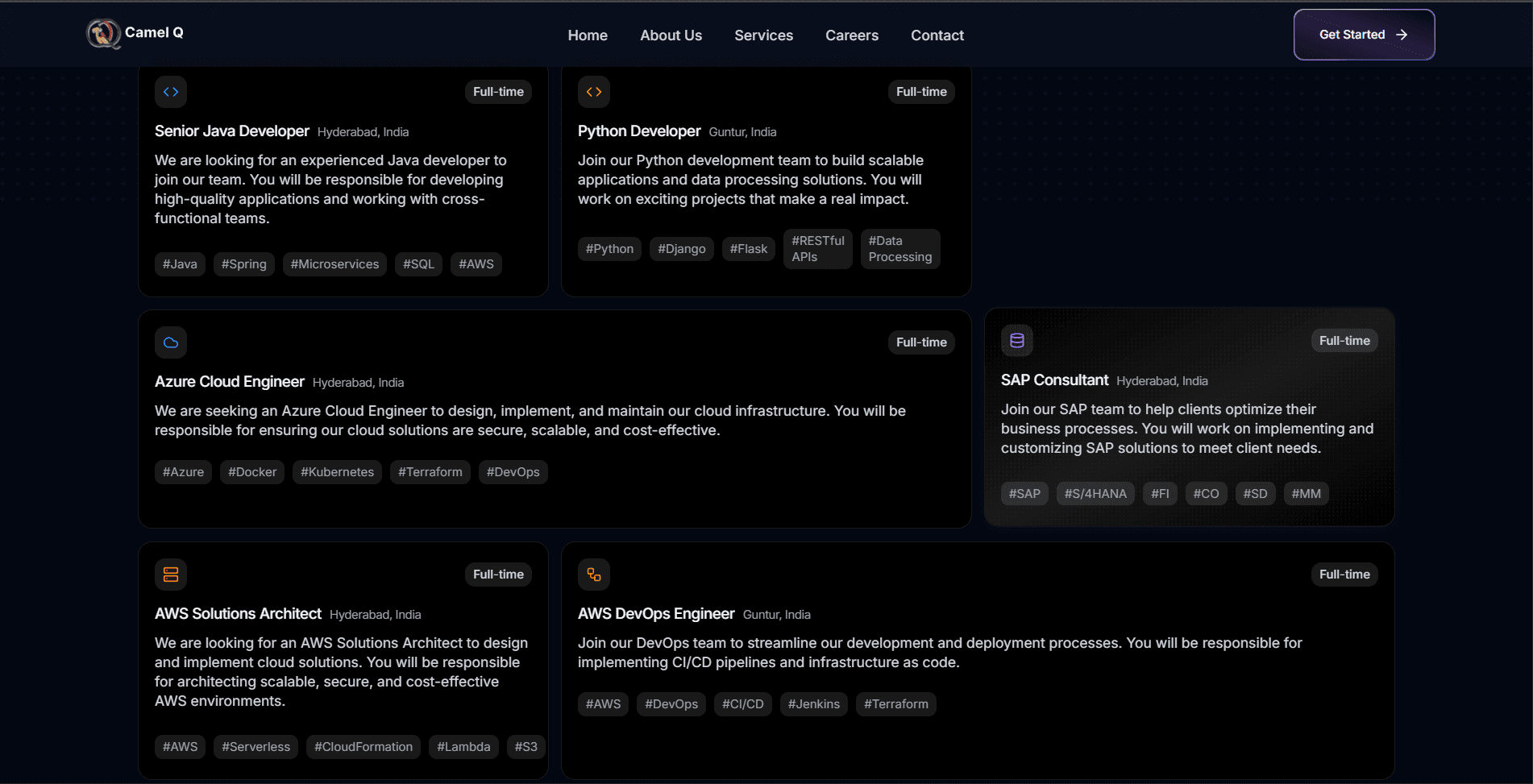Click the #CO tag
1533x784 pixels.
point(1206,494)
